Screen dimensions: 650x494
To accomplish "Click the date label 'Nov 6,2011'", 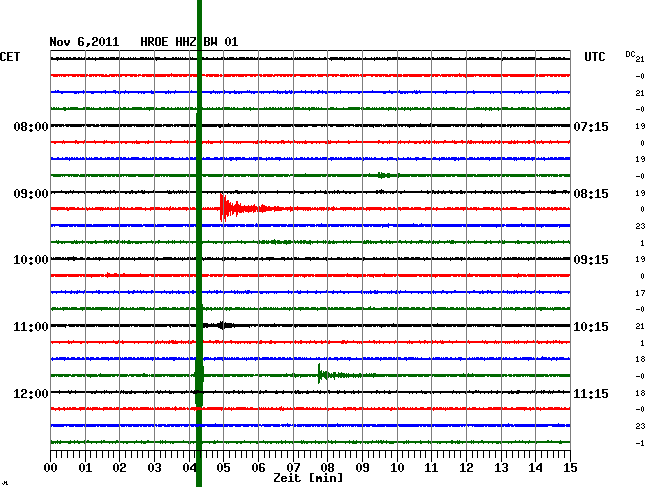I will (x=84, y=42).
